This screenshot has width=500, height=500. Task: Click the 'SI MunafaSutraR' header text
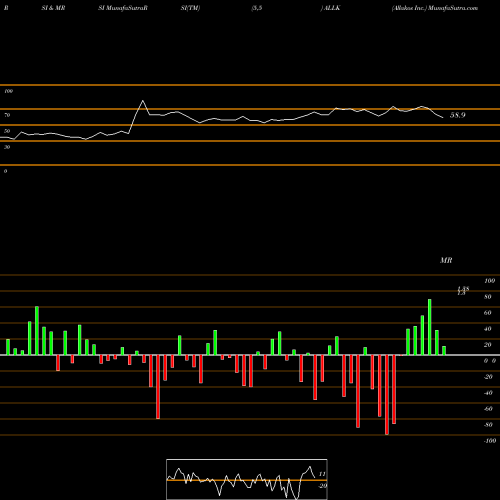pyautogui.click(x=123, y=8)
